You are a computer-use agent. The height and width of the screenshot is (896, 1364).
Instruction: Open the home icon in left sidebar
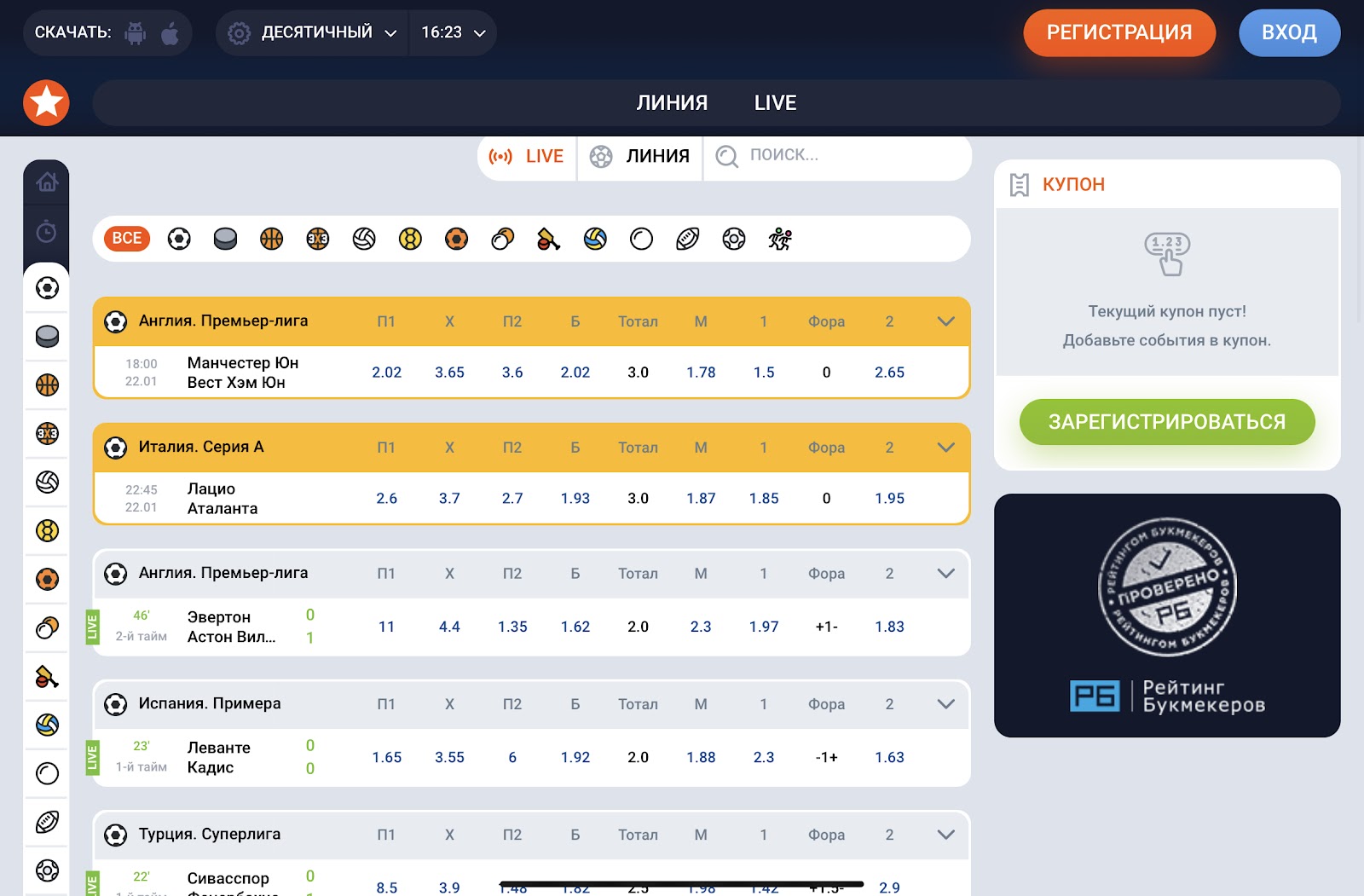(x=47, y=182)
